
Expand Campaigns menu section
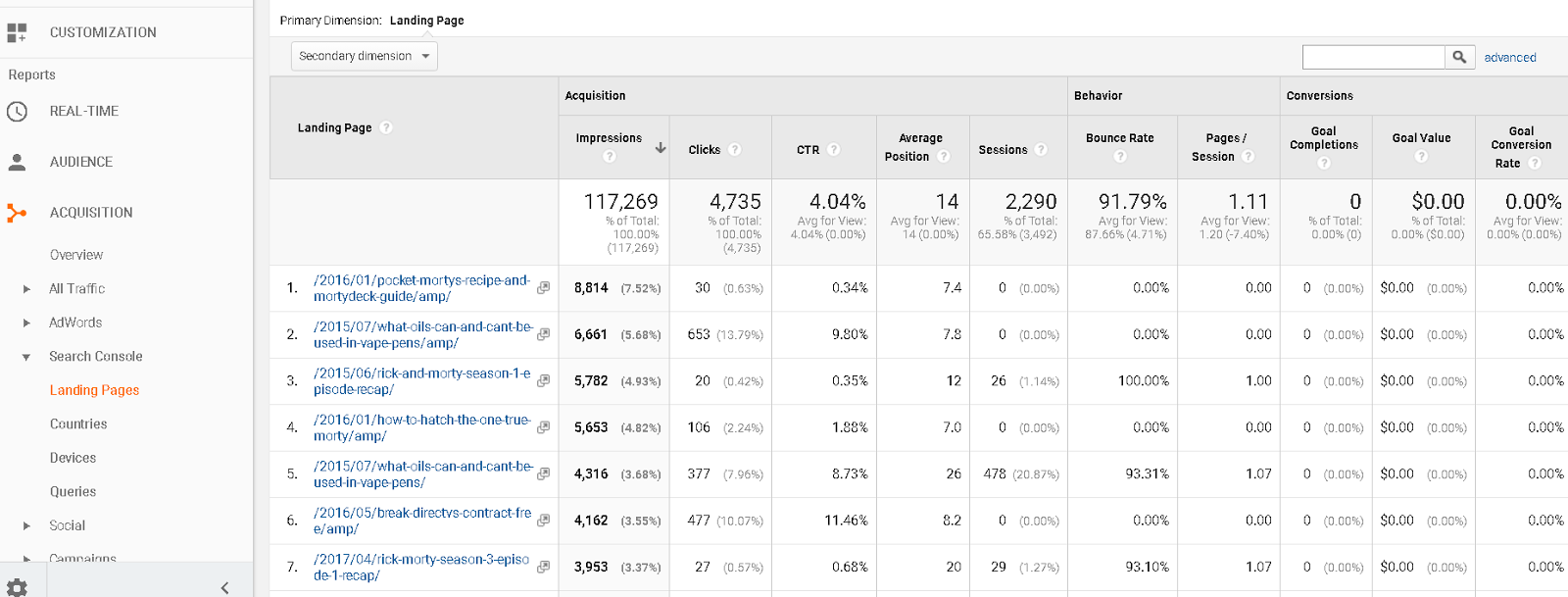[x=26, y=559]
